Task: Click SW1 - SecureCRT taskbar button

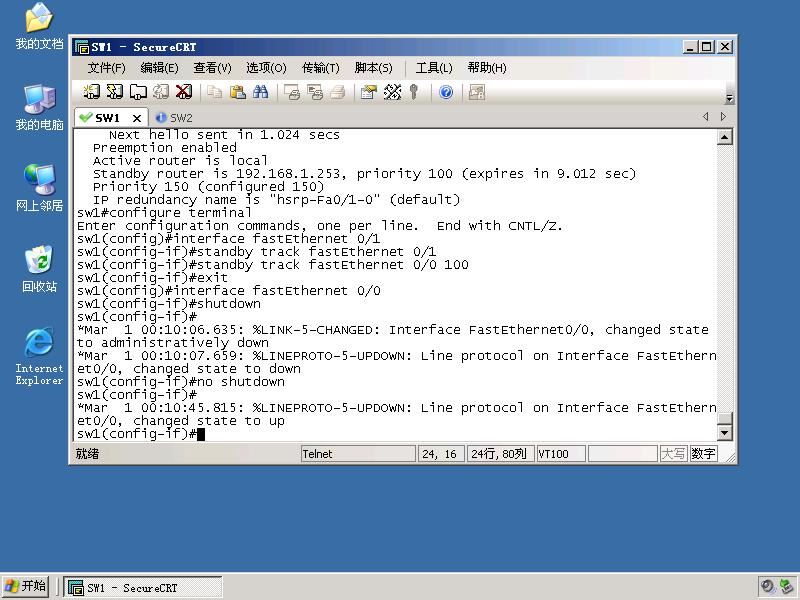Action: 143,588
